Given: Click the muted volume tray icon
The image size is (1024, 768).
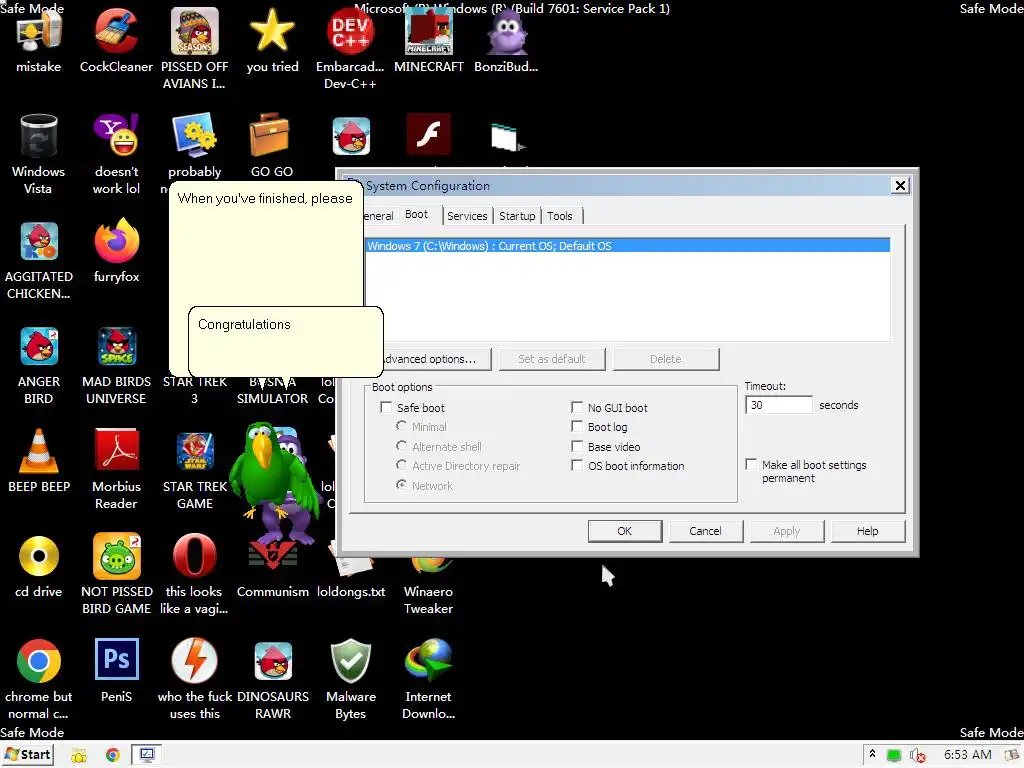Looking at the screenshot, I should click(918, 756).
